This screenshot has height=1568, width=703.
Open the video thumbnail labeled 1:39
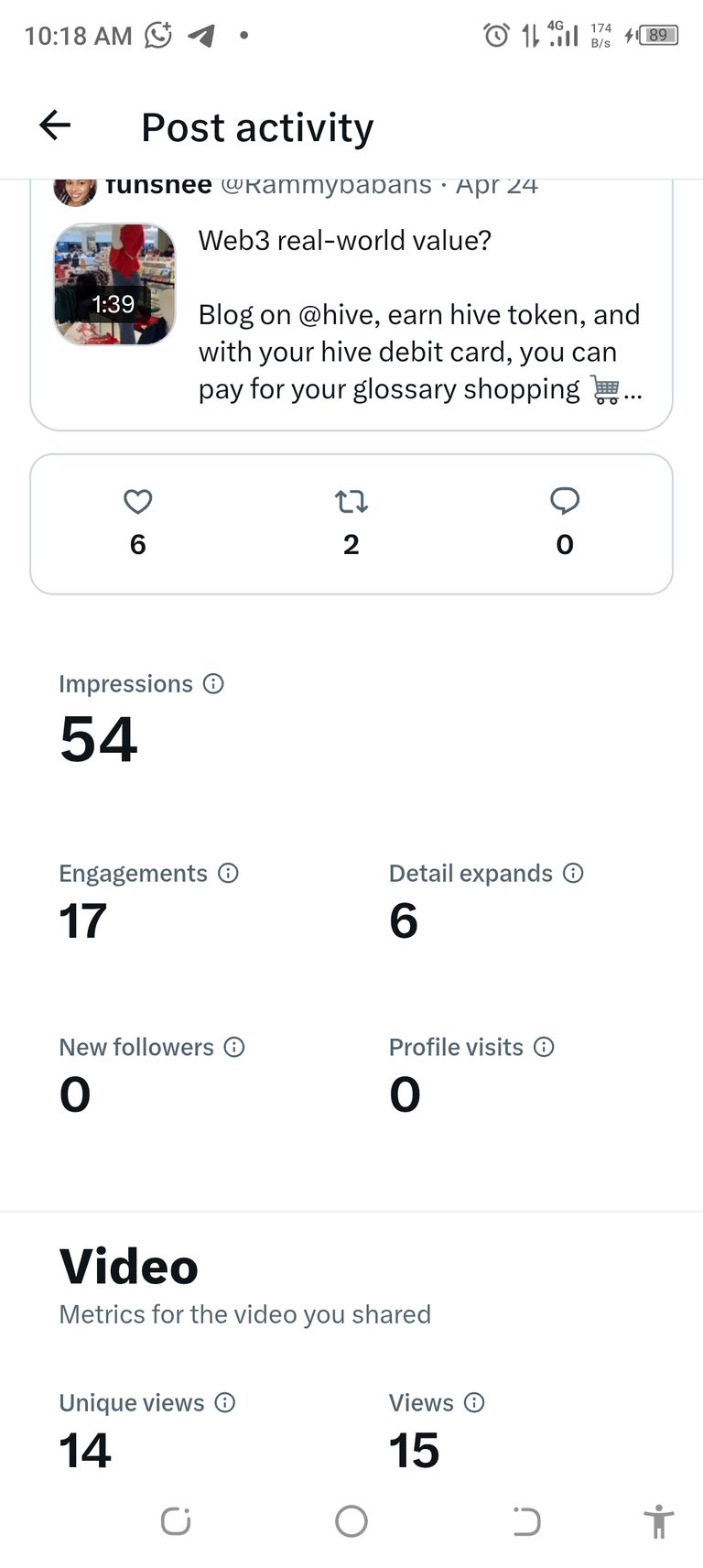click(x=114, y=285)
